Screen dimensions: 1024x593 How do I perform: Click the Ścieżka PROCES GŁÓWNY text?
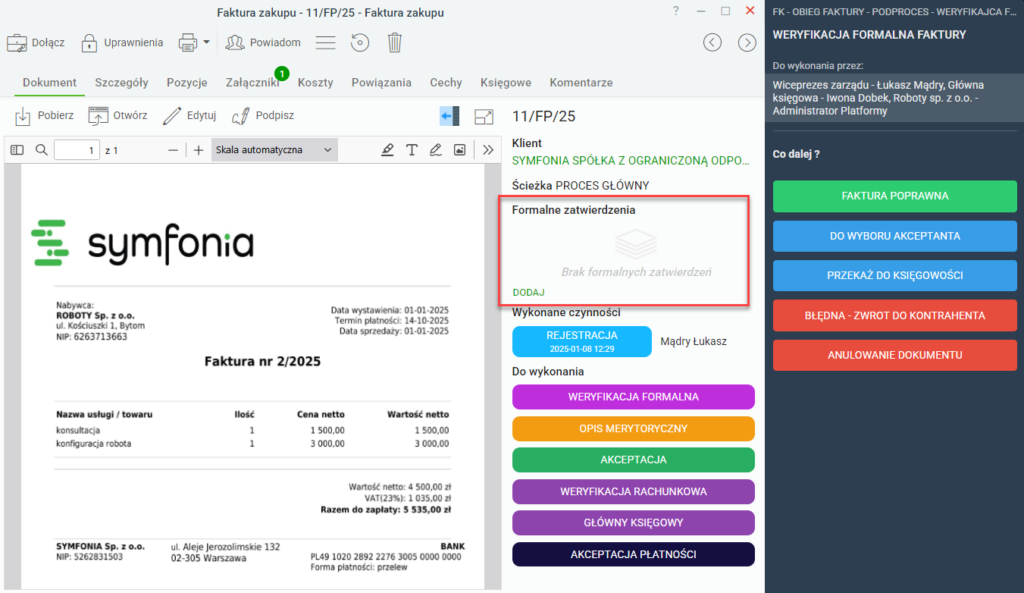coord(581,185)
